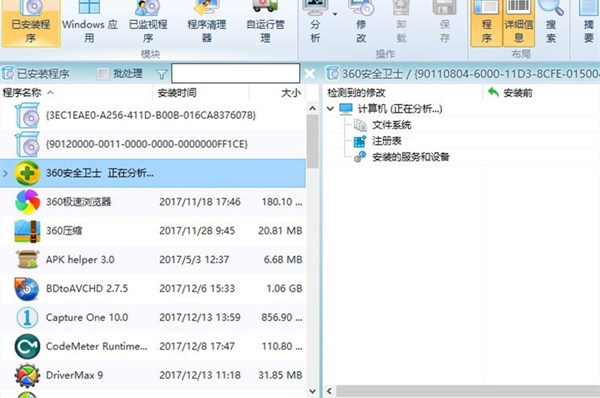The width and height of the screenshot is (600, 398).
Task: Click install date 2017/12/13 13:59
Action: pyautogui.click(x=200, y=317)
